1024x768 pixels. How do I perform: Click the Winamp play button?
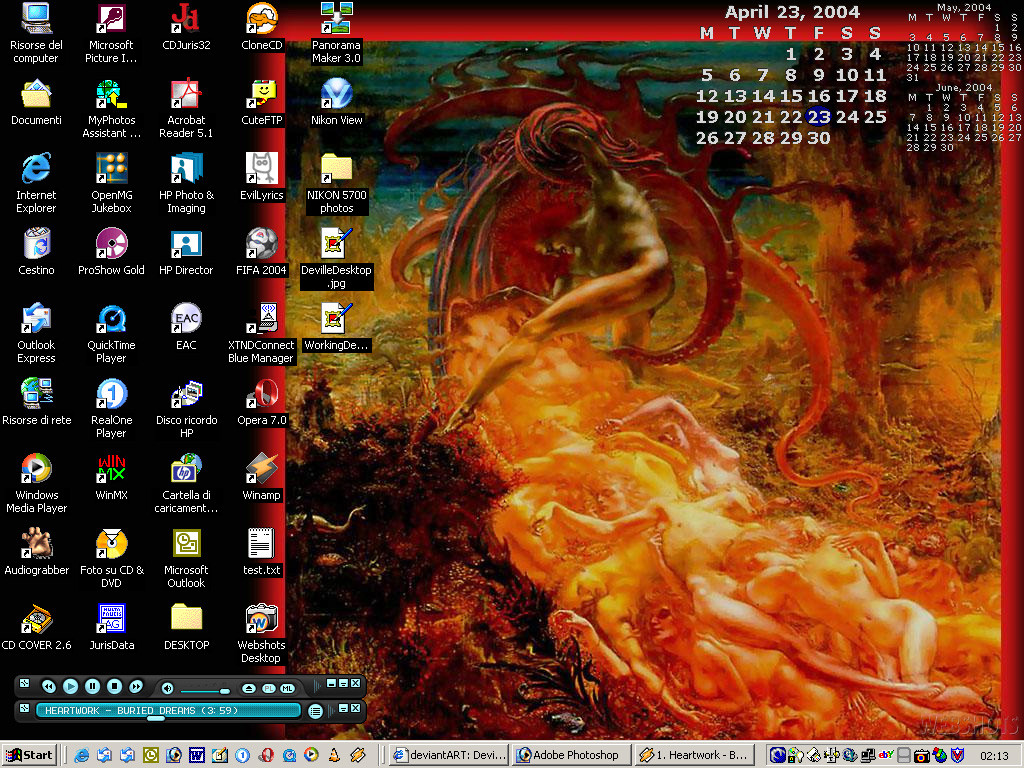click(x=71, y=686)
